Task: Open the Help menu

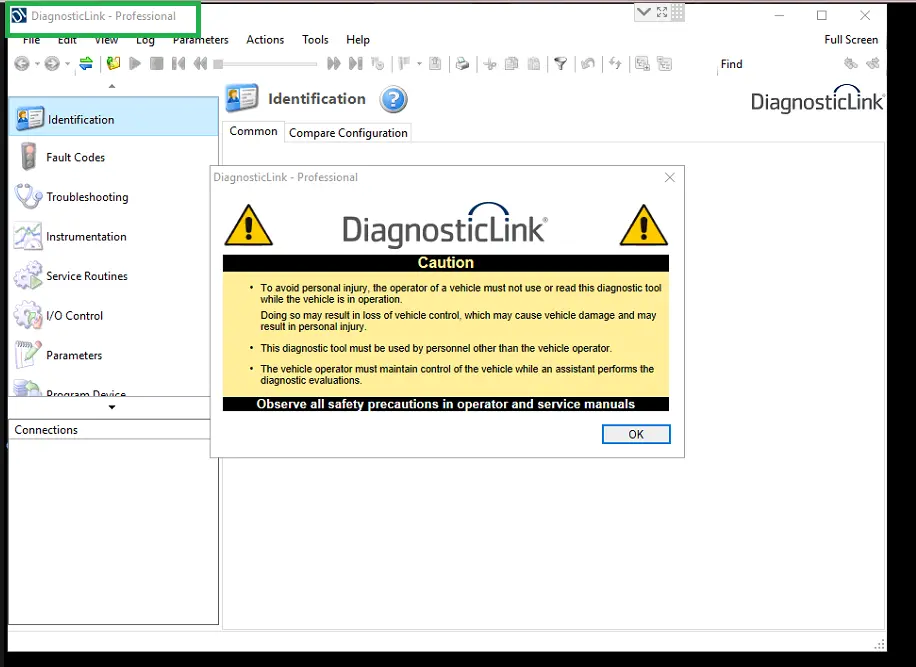Action: (358, 40)
